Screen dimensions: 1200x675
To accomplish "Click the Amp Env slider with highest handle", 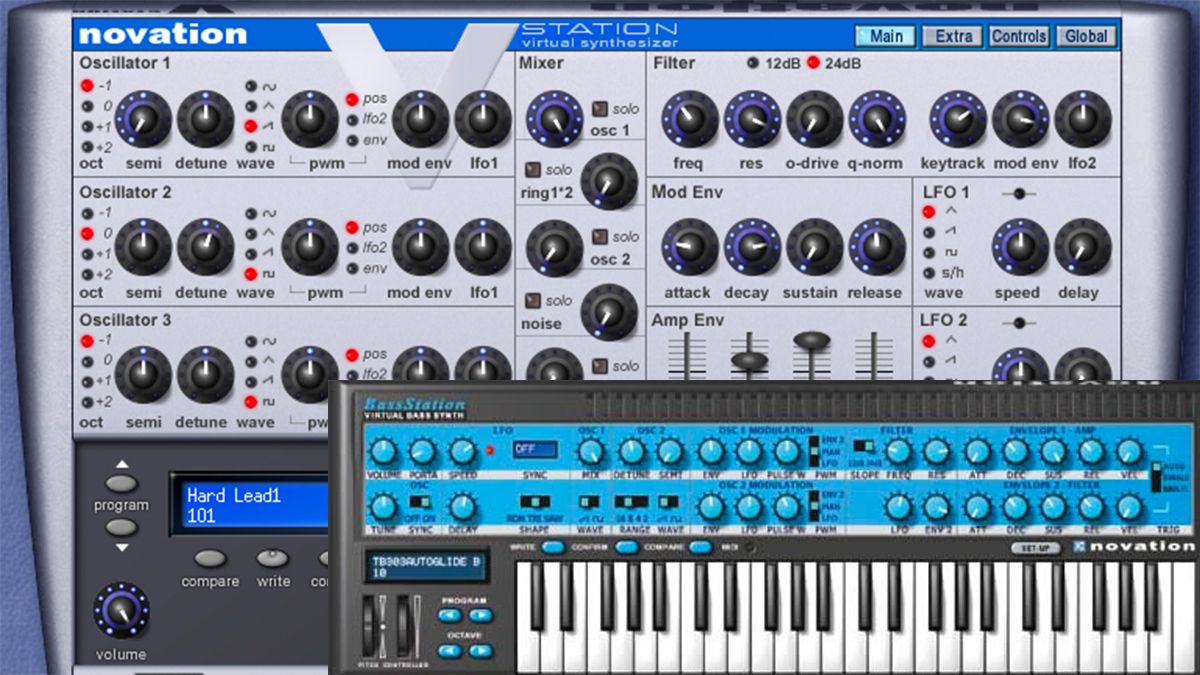I will pyautogui.click(x=812, y=340).
